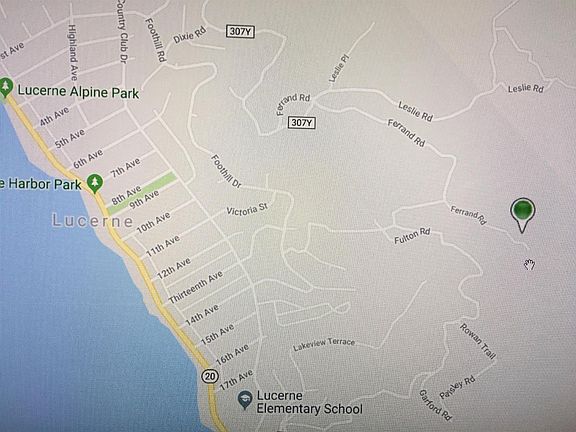This screenshot has width=576, height=432.
Task: Click the Leslie Pl road label
Action: click(339, 68)
